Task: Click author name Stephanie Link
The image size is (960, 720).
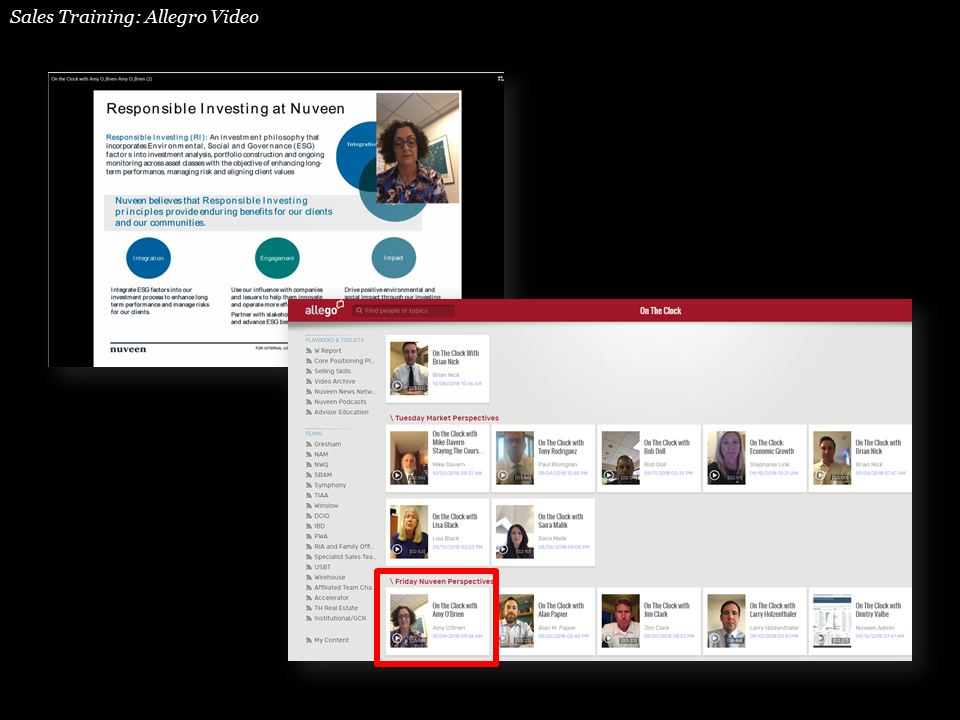Action: pyautogui.click(x=769, y=465)
